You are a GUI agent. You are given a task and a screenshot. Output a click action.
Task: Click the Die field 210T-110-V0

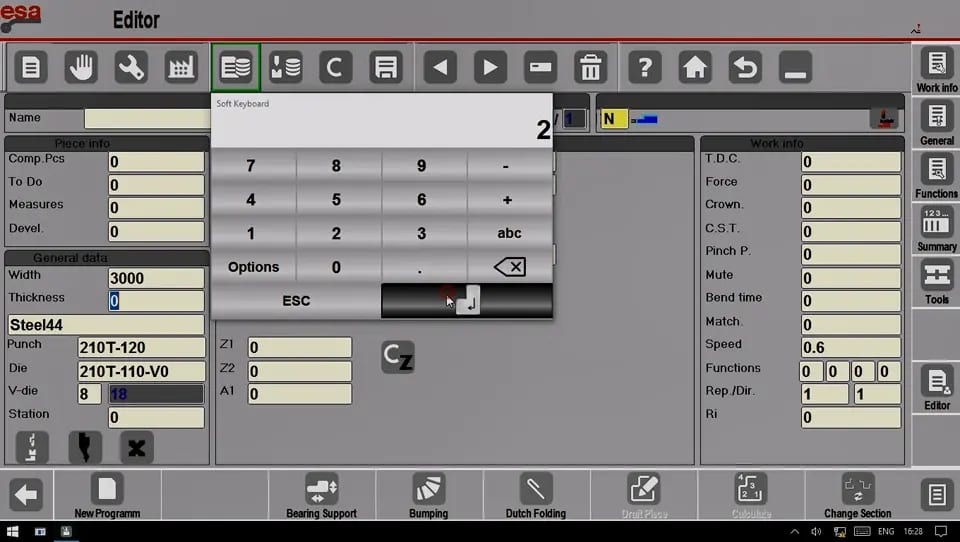[141, 371]
